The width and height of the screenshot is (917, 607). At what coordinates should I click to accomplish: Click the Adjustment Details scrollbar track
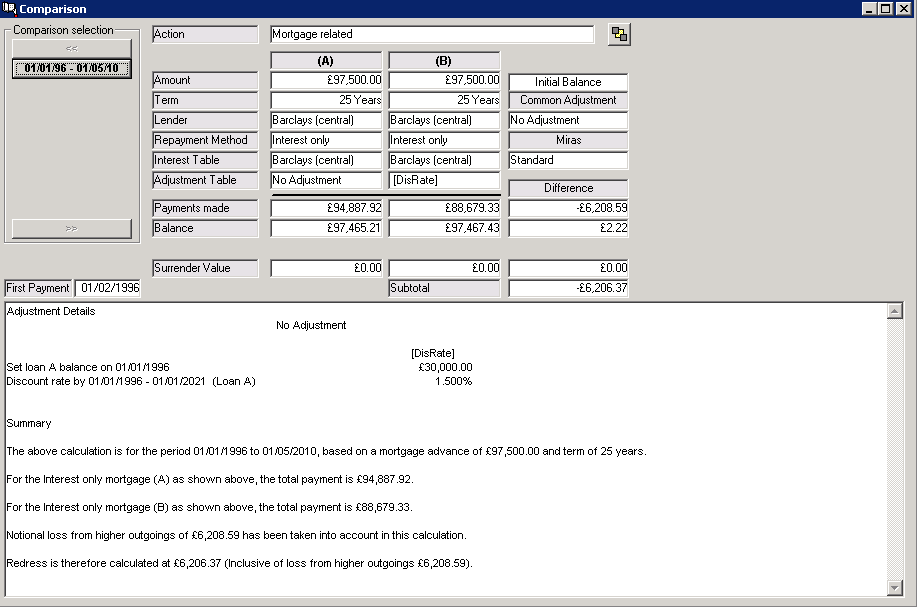pyautogui.click(x=895, y=449)
